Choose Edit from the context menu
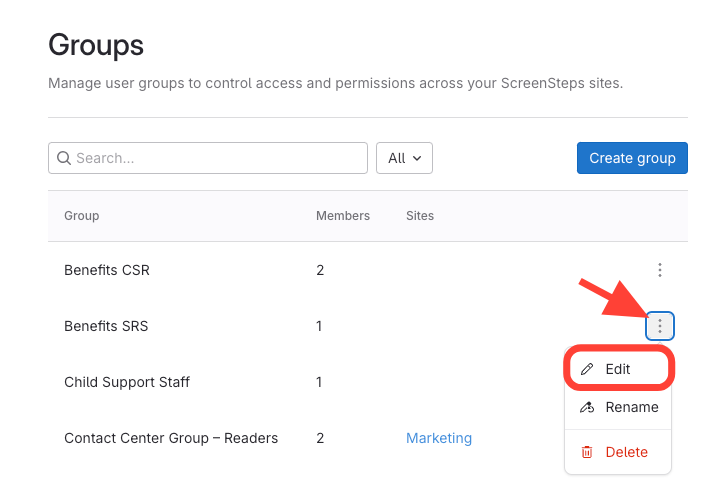708x485 pixels. click(618, 369)
